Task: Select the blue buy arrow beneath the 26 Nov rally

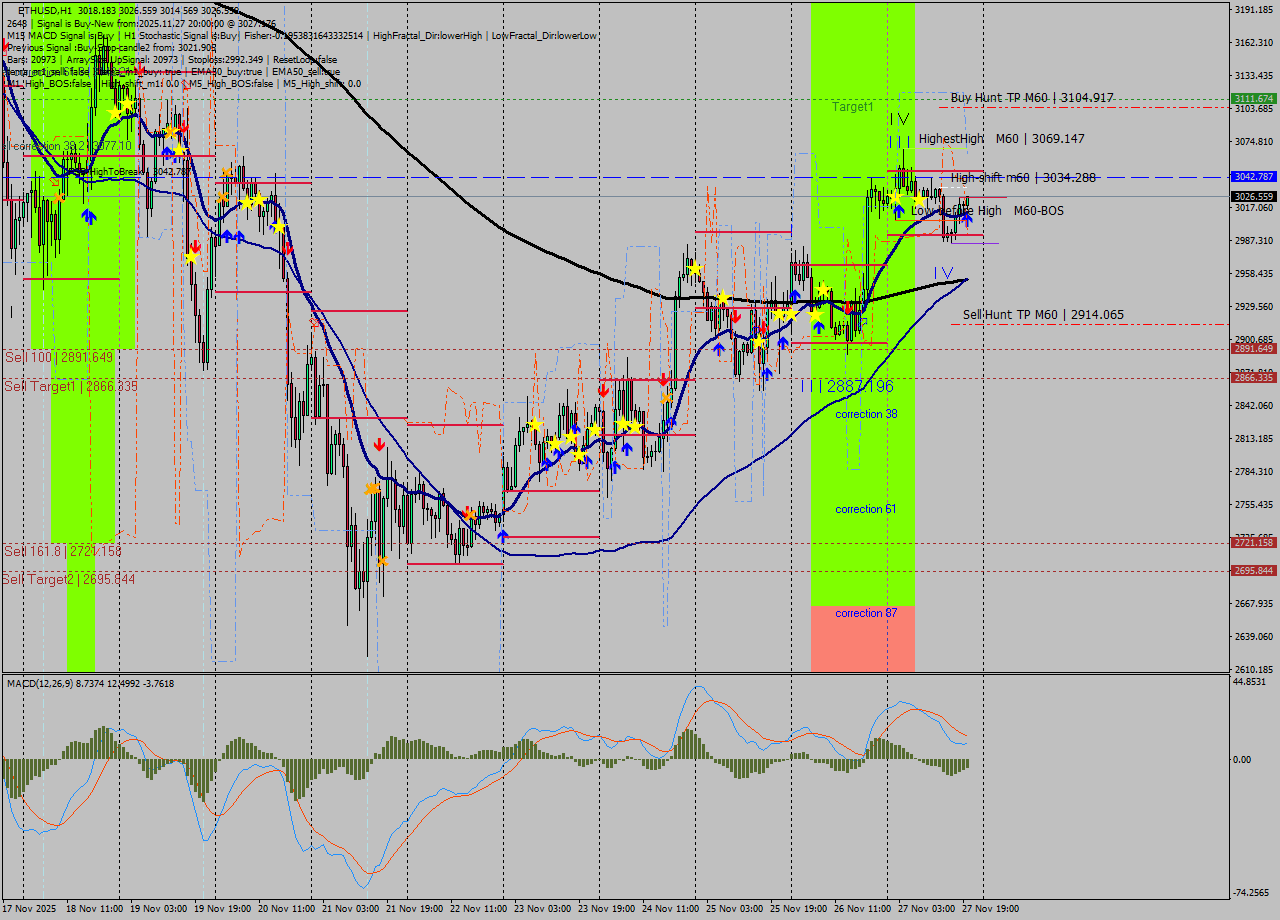Action: [898, 210]
